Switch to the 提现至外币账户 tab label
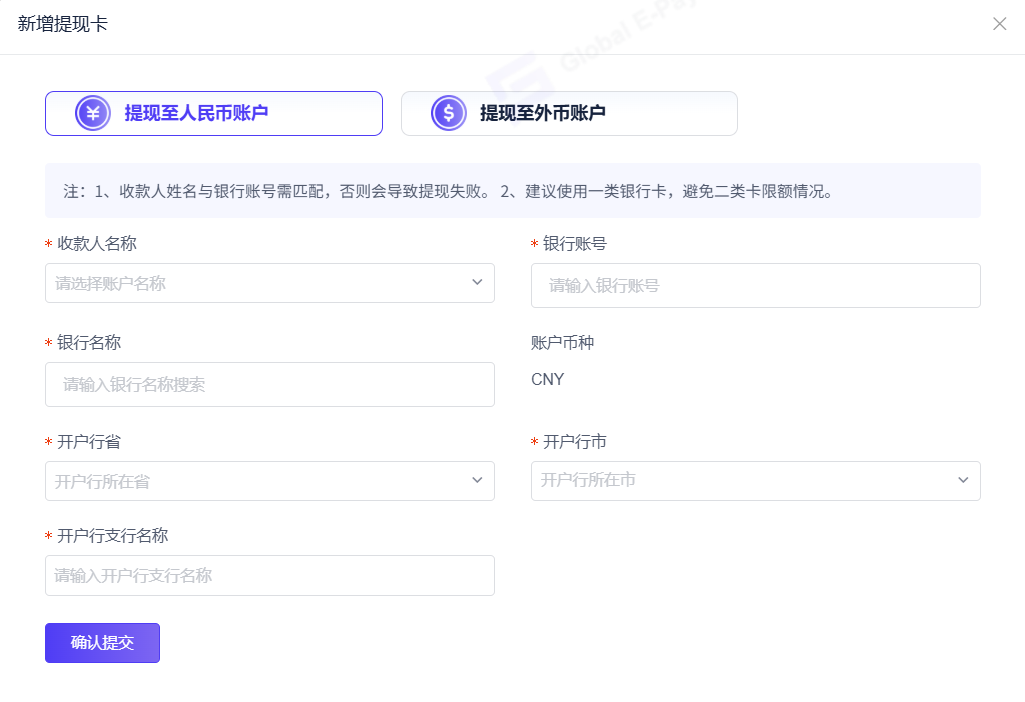This screenshot has height=702, width=1025. click(x=542, y=113)
